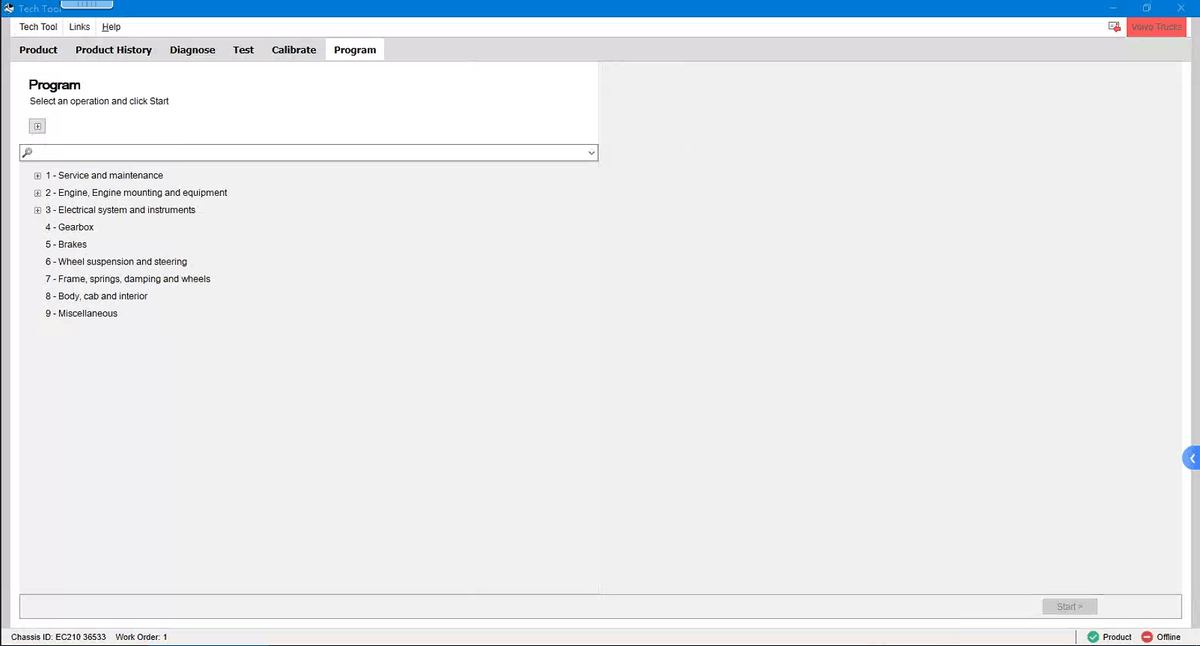Expand 1 - Service and maintenance
This screenshot has height=646, width=1200.
37,176
